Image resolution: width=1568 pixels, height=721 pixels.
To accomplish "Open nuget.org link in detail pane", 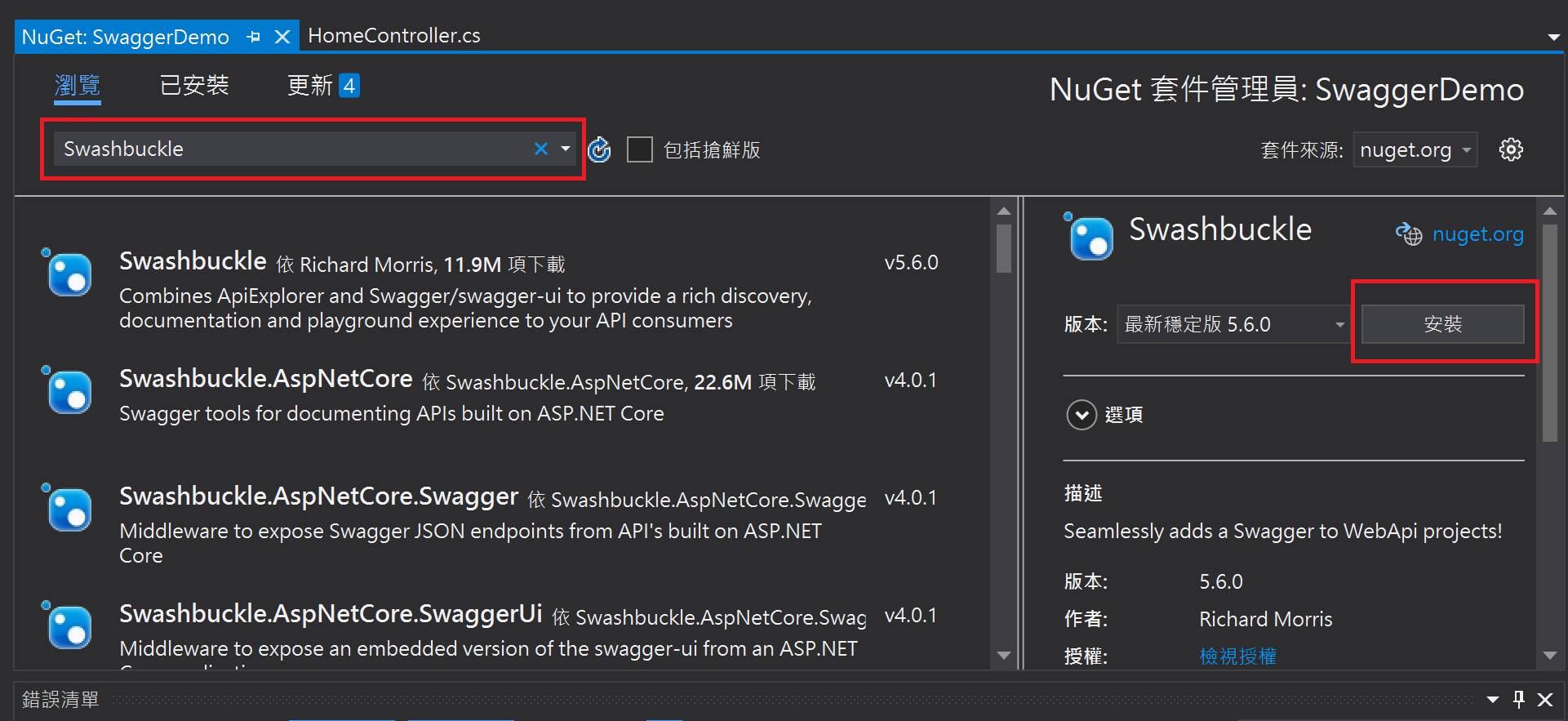I will pyautogui.click(x=1477, y=234).
